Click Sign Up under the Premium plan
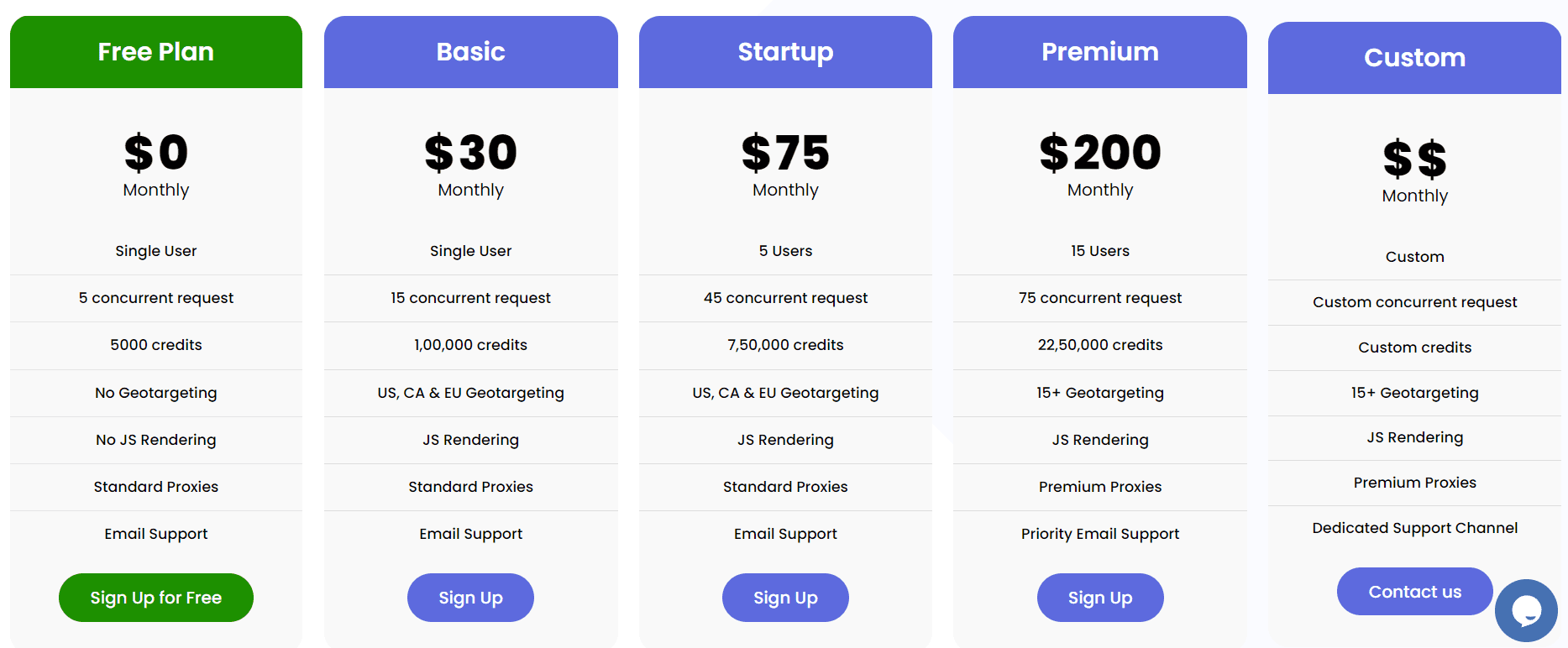 tap(1100, 597)
